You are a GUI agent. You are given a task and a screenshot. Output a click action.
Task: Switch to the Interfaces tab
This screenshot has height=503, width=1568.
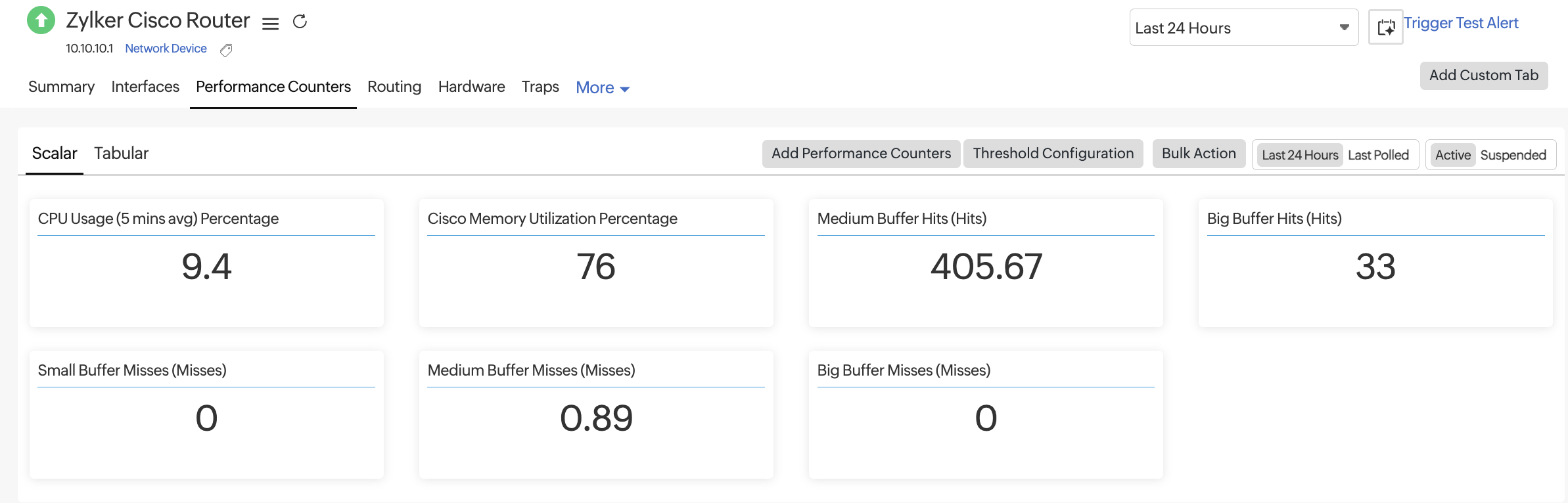pyautogui.click(x=145, y=87)
